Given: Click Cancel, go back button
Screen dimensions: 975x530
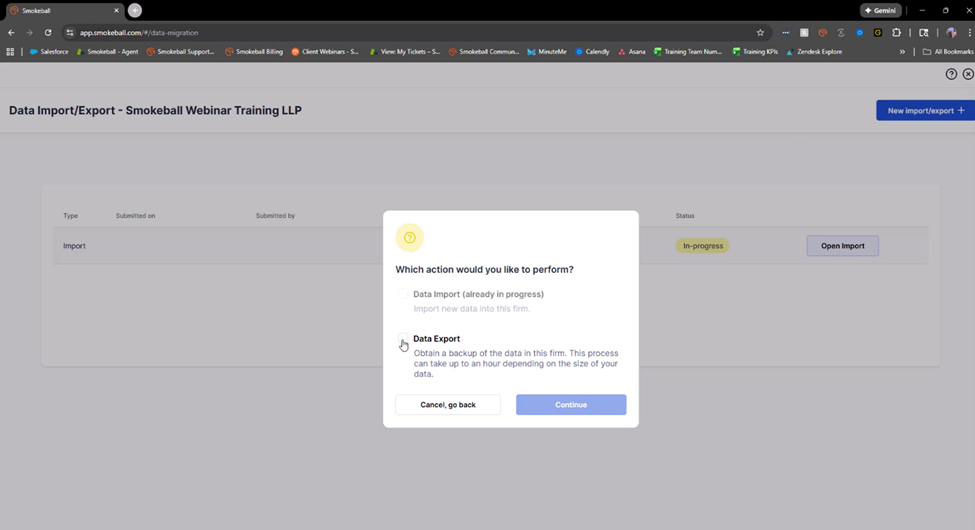Looking at the screenshot, I should click(447, 405).
